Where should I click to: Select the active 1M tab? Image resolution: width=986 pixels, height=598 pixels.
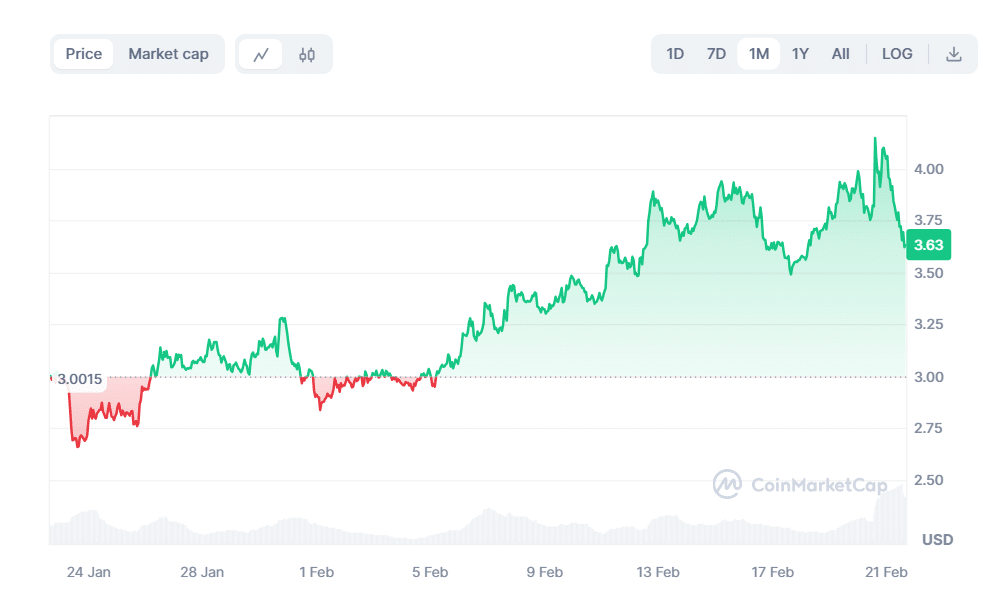[x=758, y=54]
